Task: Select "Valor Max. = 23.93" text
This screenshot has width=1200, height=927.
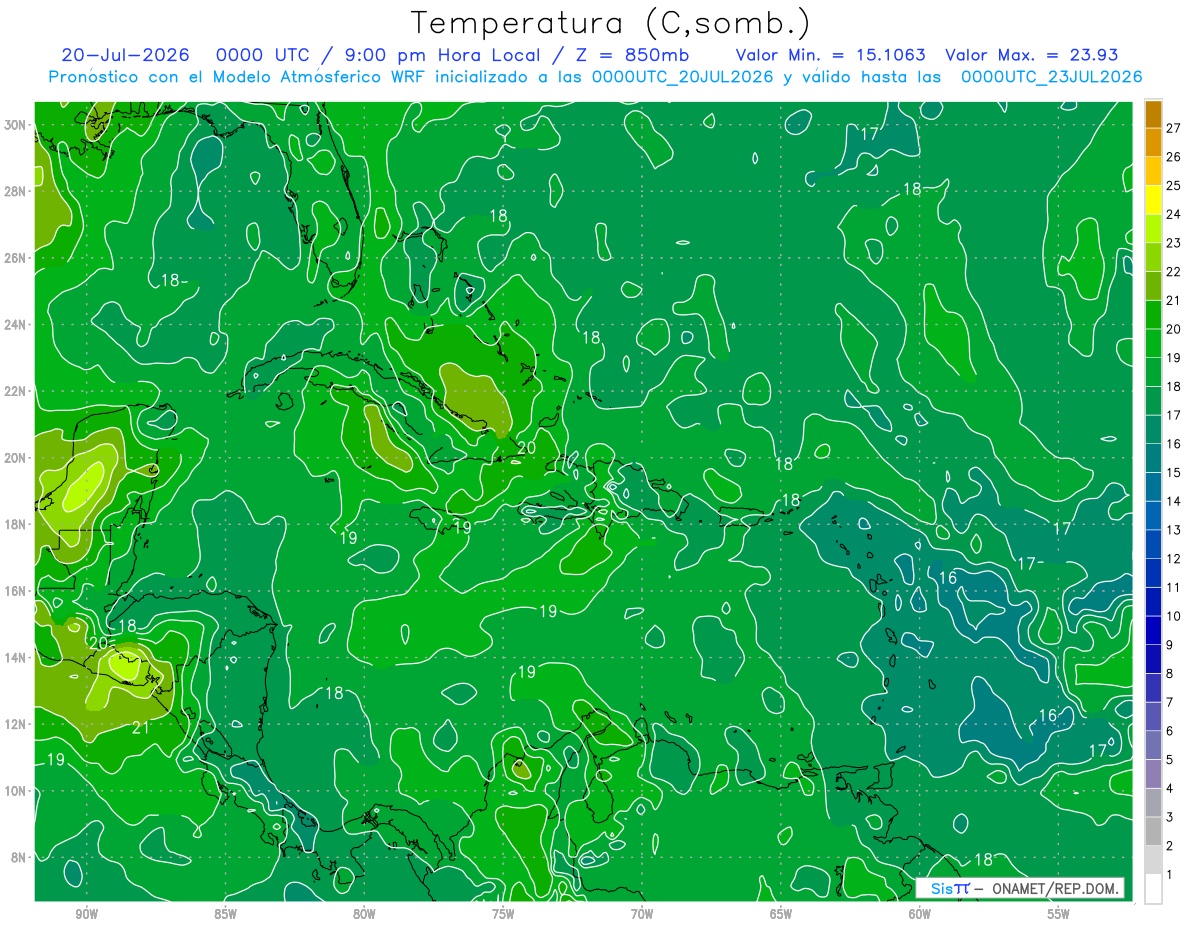Action: 1032,55
